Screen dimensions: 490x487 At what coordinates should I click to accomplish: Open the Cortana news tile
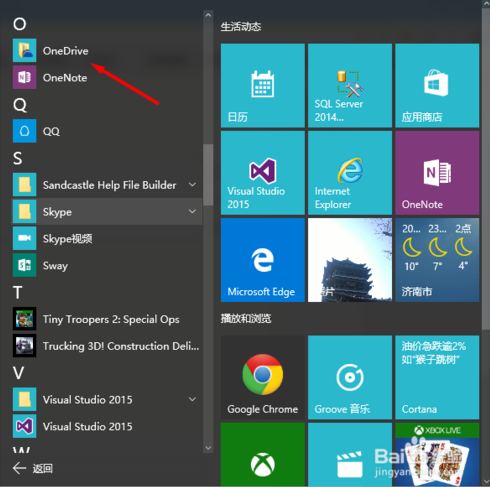pos(437,377)
